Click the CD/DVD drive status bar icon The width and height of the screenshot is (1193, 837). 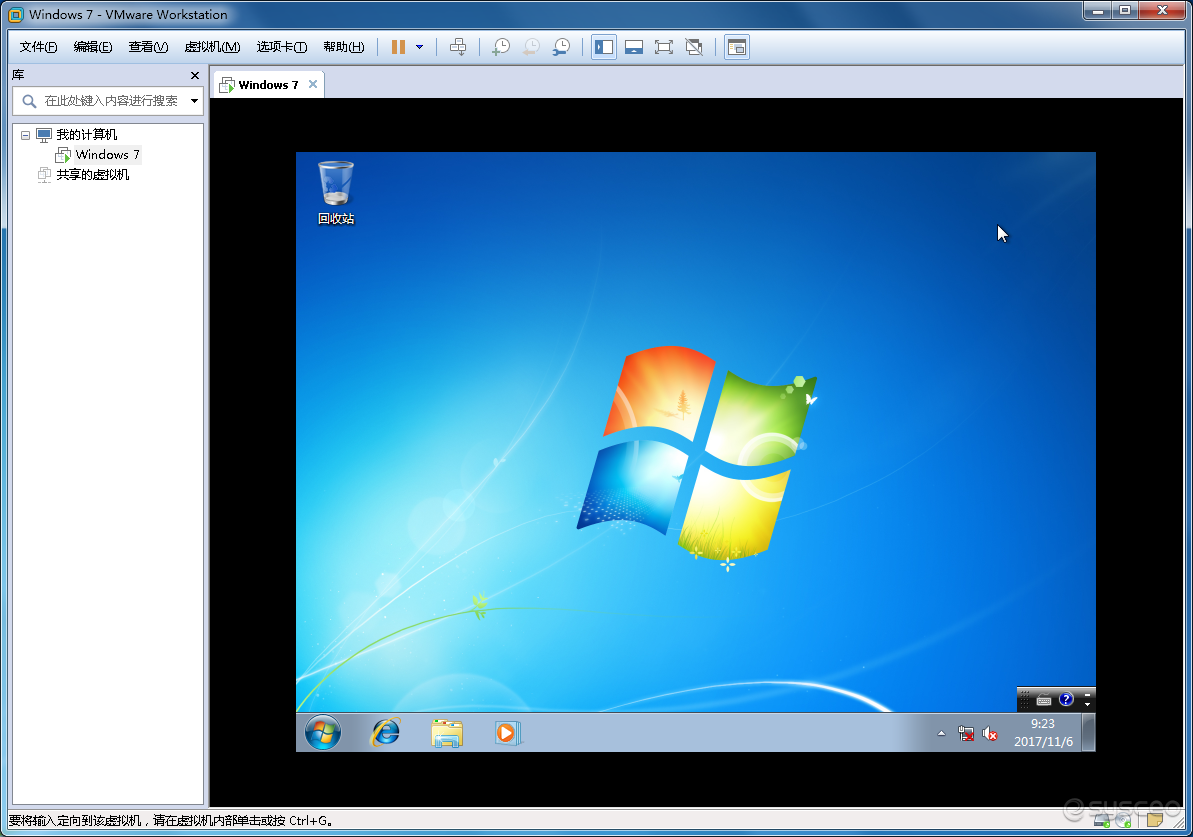coord(1123,820)
